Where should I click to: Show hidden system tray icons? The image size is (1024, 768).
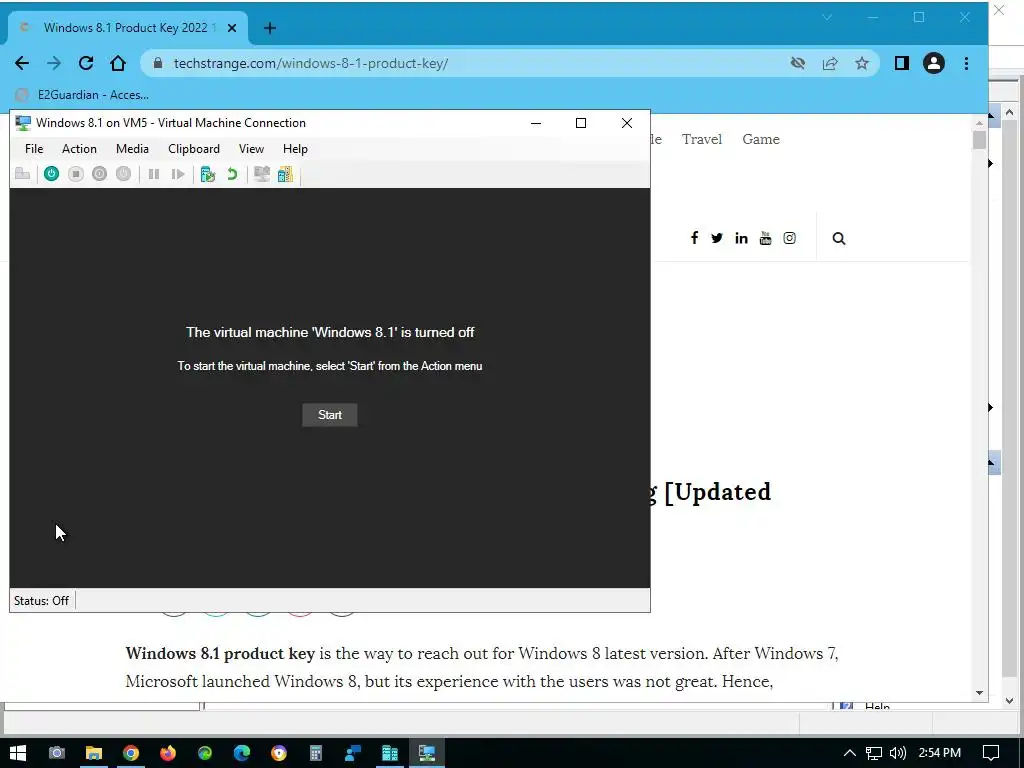pos(849,753)
